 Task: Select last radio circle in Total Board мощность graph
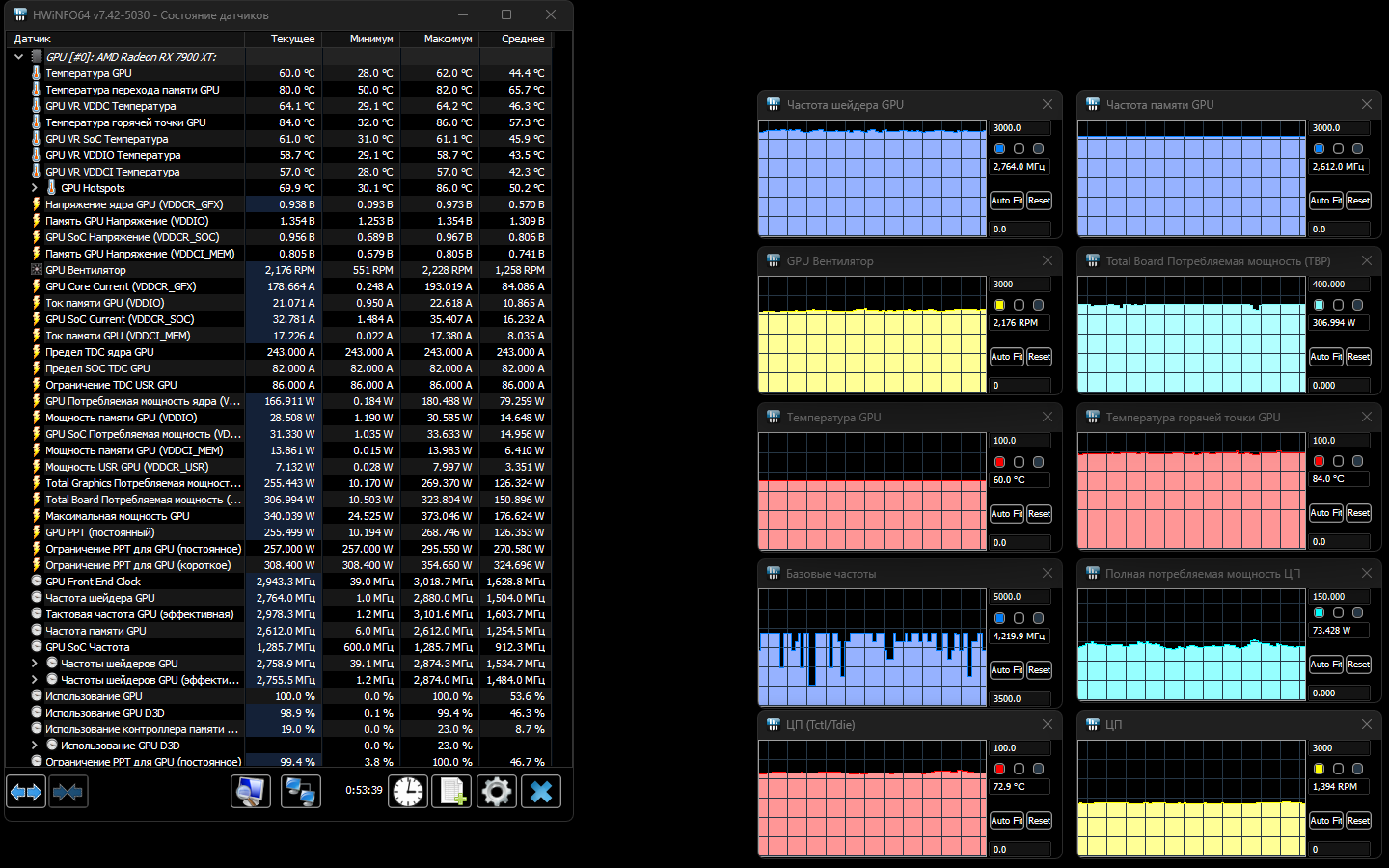click(1357, 305)
